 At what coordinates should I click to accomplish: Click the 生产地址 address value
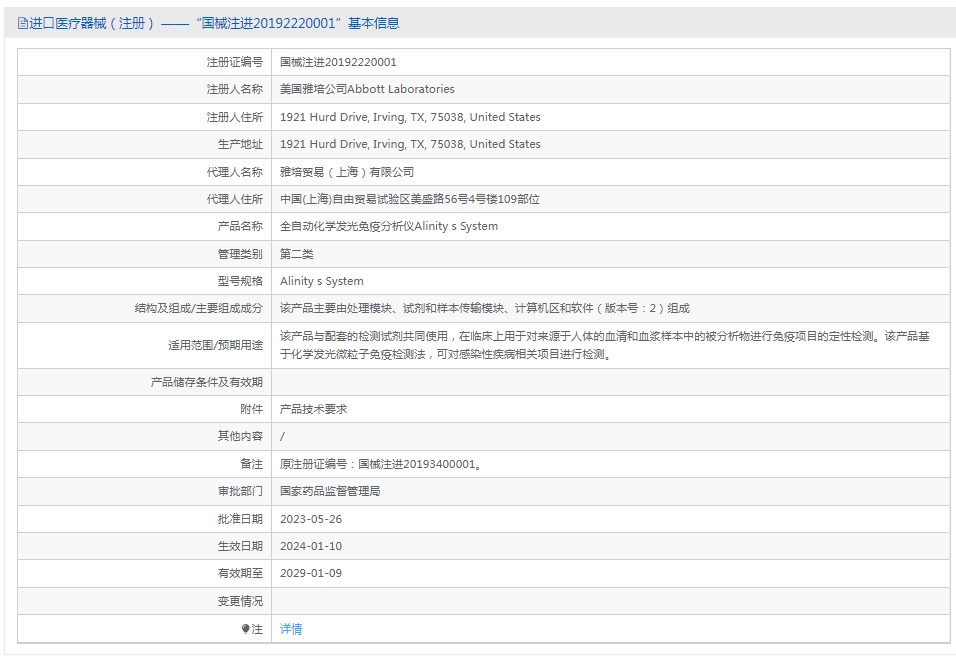click(410, 144)
